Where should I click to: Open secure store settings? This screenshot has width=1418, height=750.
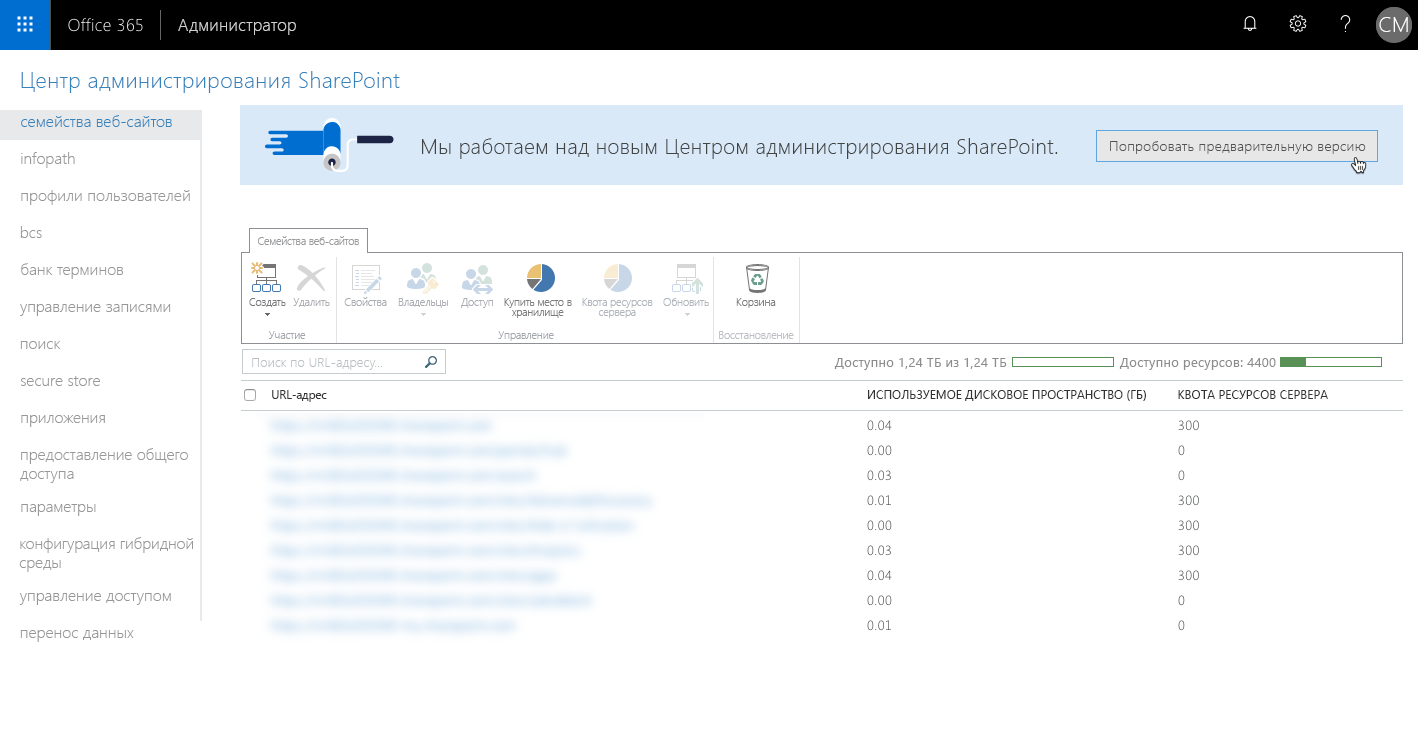60,381
